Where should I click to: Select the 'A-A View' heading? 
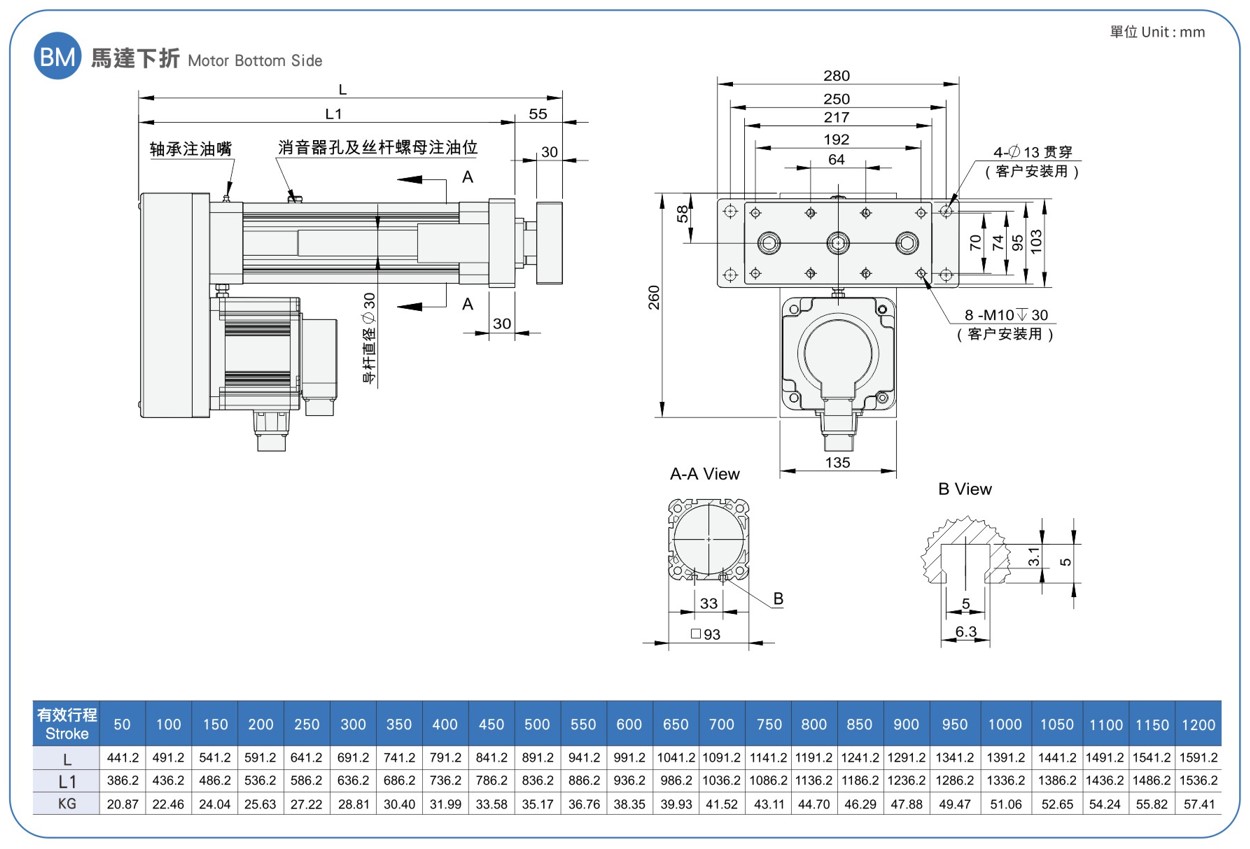pyautogui.click(x=705, y=473)
